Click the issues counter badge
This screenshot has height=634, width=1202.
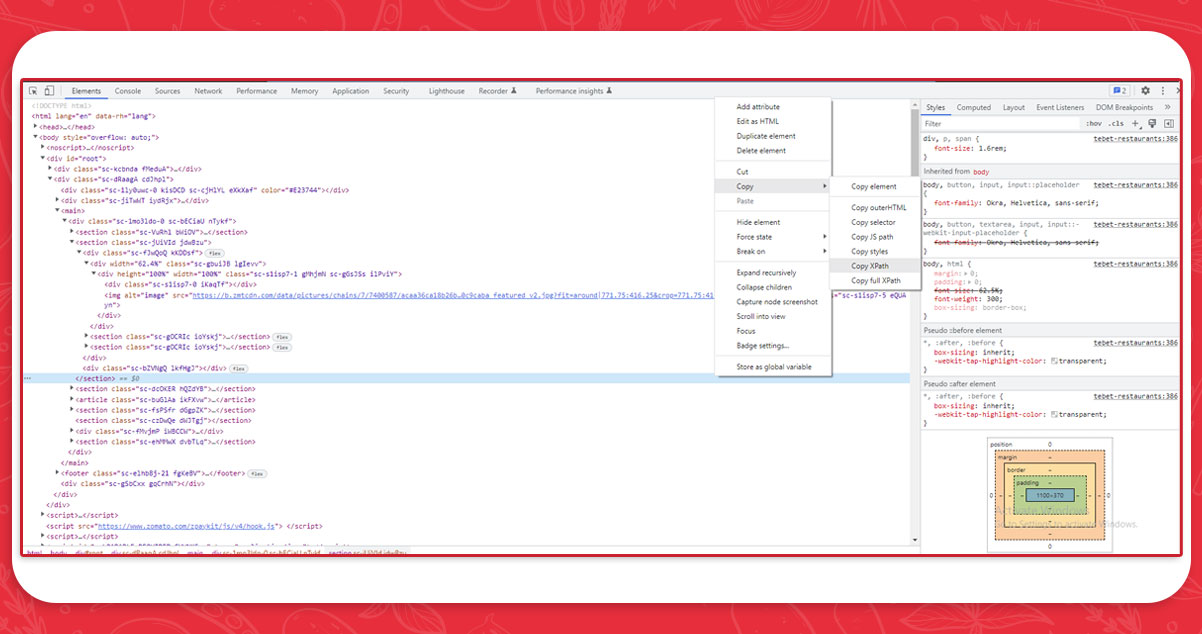[1119, 91]
